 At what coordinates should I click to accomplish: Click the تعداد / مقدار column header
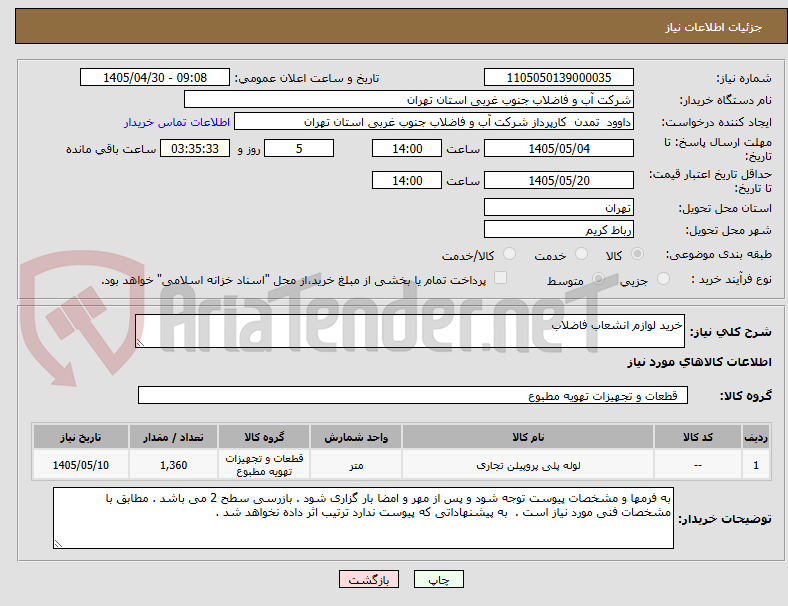173,437
